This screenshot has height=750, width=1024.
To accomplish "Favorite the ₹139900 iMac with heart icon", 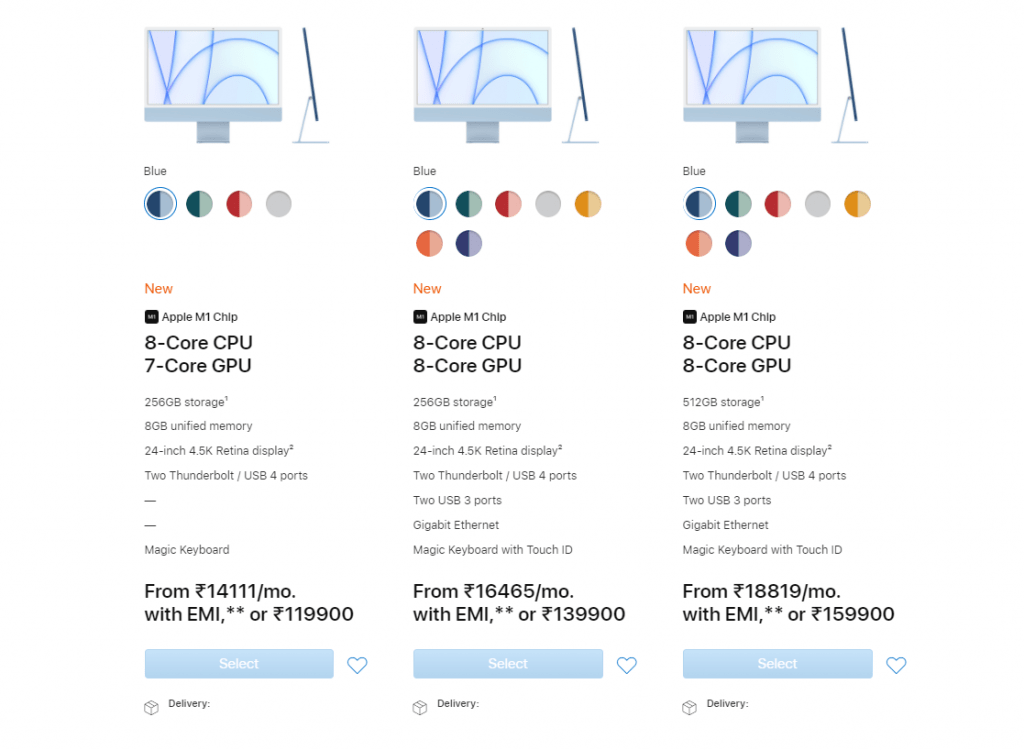I will [627, 665].
